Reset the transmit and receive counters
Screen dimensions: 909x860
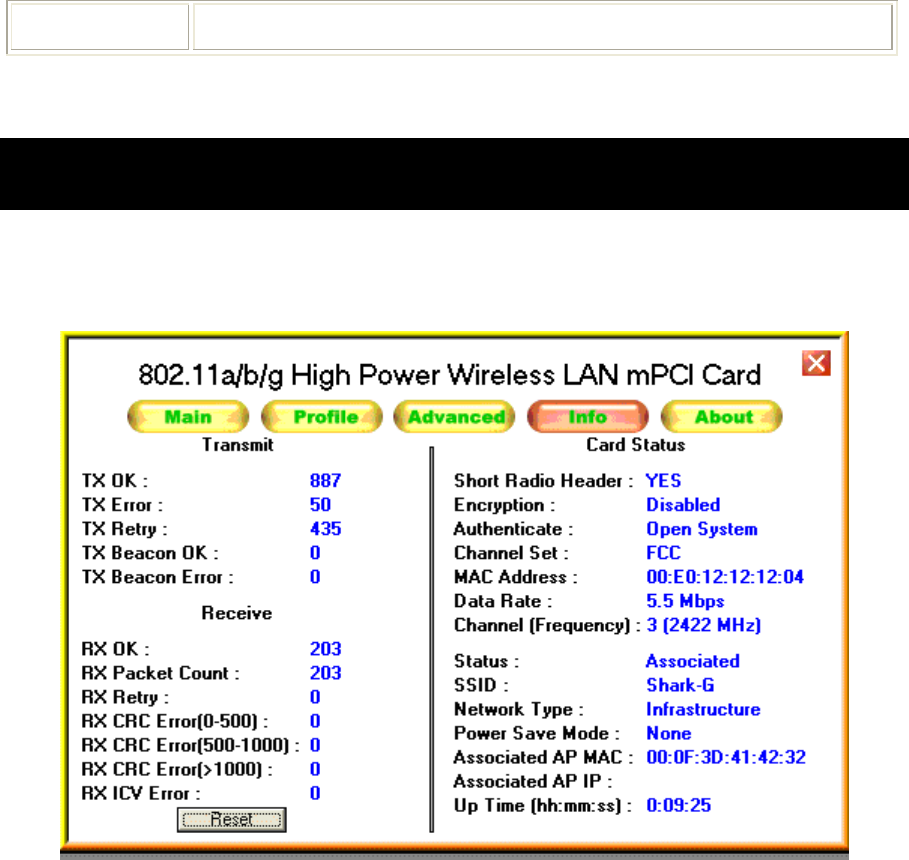point(231,820)
